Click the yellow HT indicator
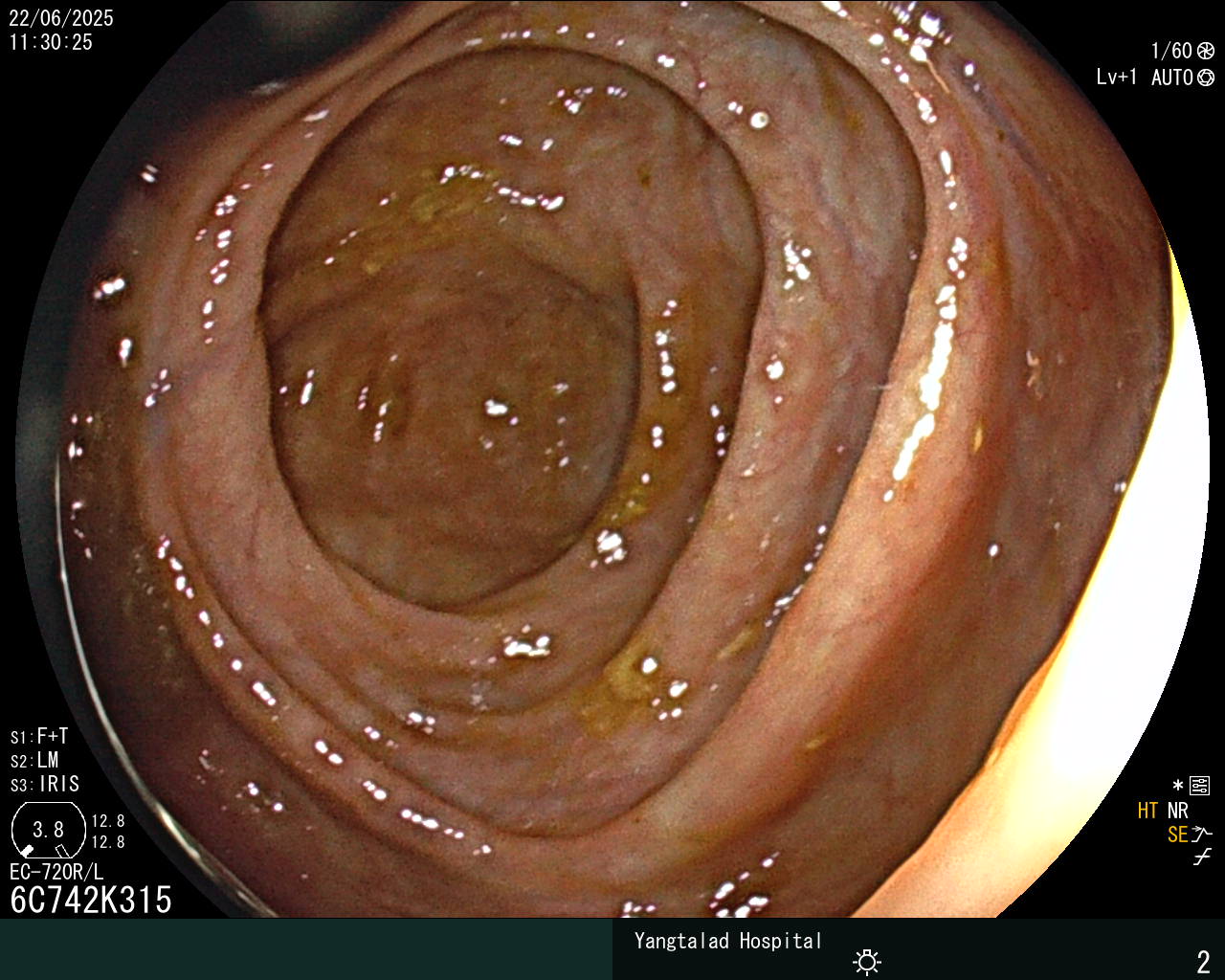The image size is (1225, 980). 1147,811
